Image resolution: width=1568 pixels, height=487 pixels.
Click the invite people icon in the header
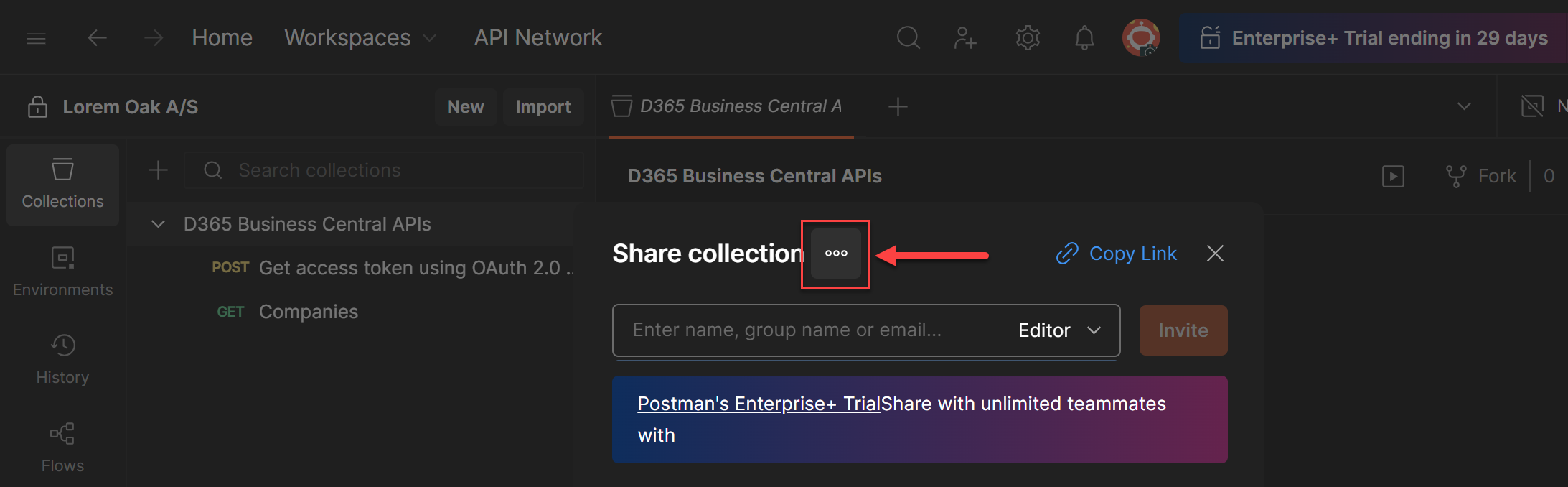coord(965,37)
